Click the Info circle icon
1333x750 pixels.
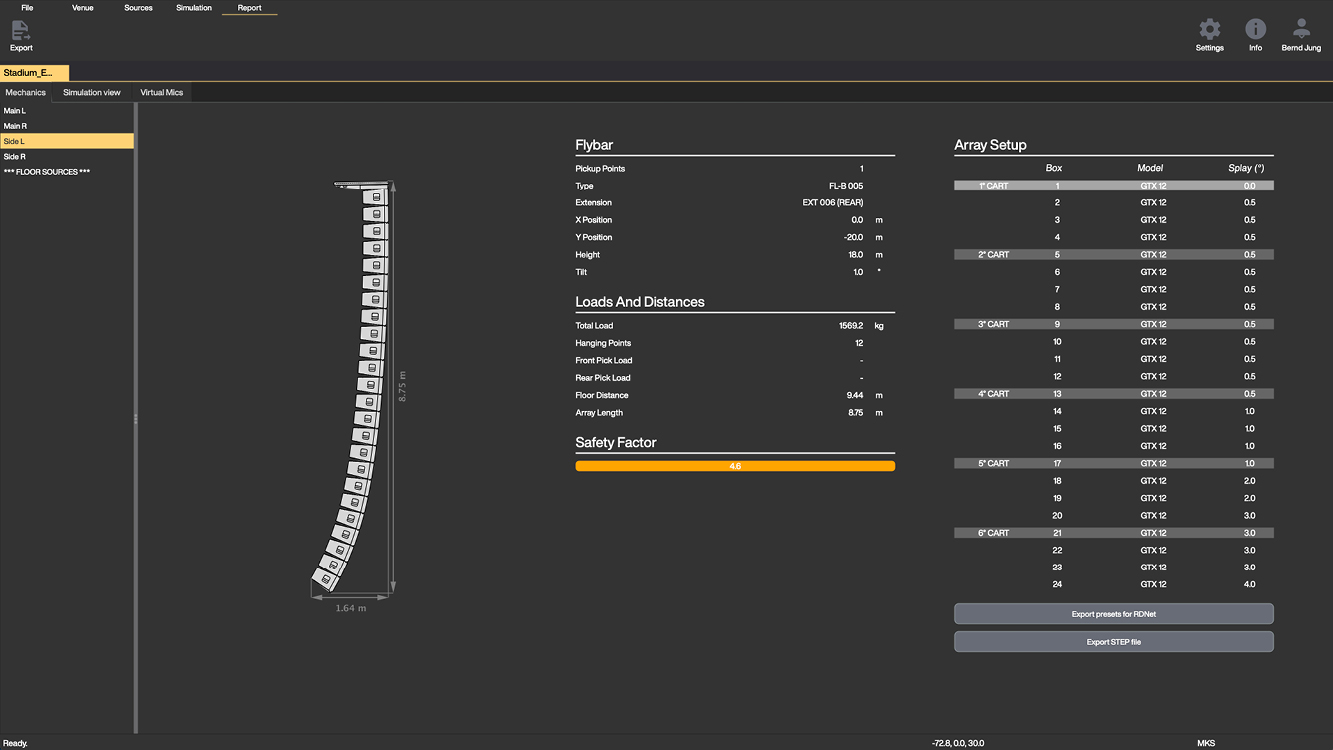click(x=1255, y=30)
